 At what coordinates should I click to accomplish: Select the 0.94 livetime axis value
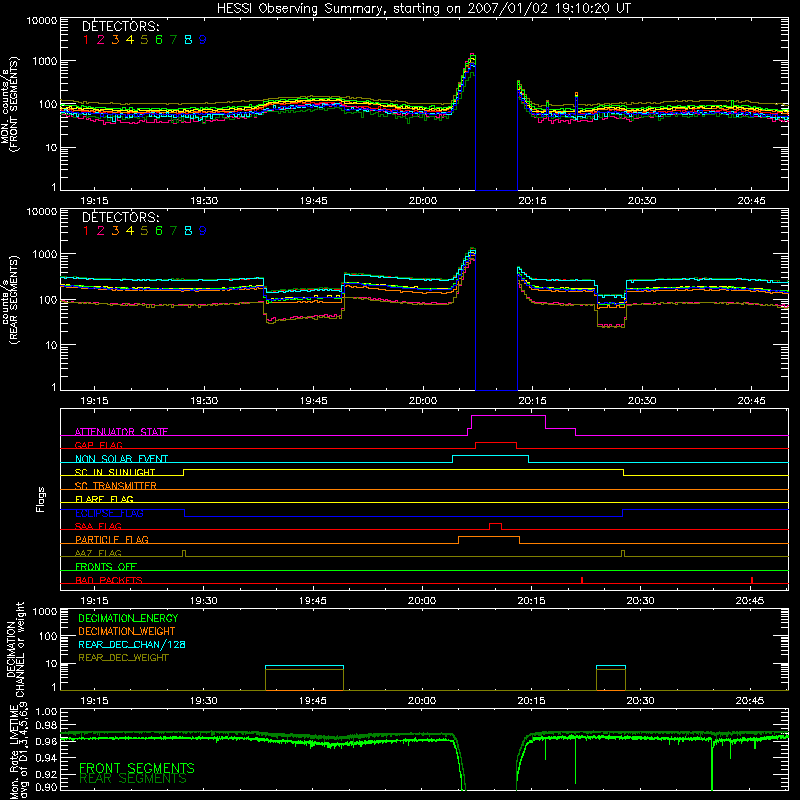tap(46, 757)
